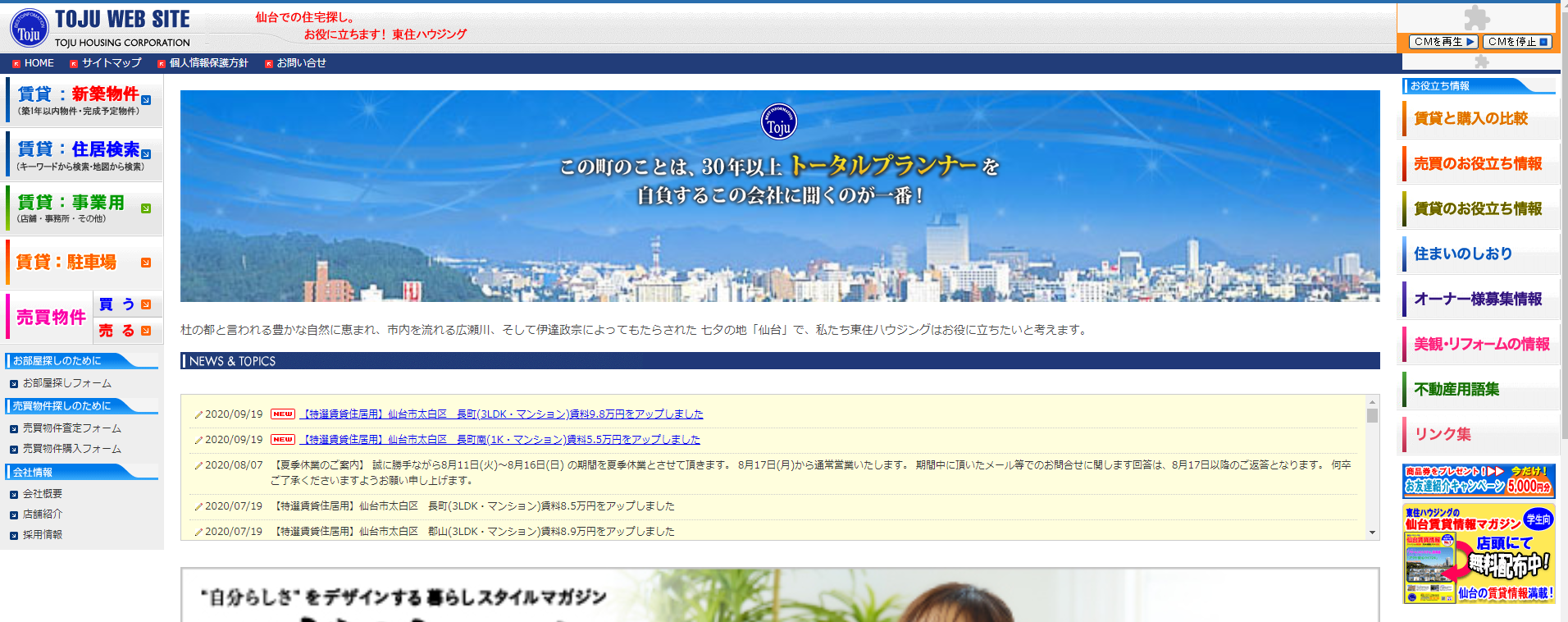Click the 暮らしスタイルマガジン banner

(780, 595)
